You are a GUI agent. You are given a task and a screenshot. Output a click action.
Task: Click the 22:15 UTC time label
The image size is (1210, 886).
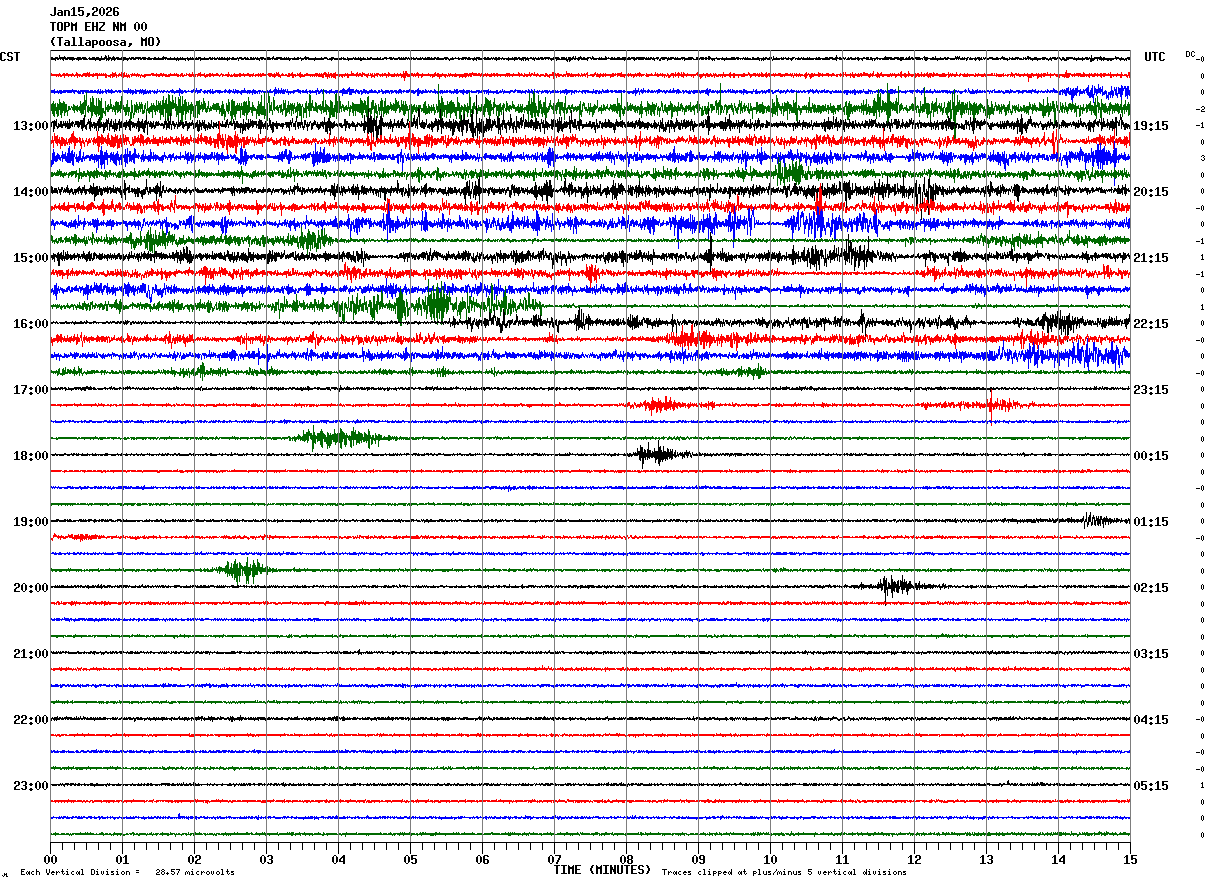(1151, 324)
